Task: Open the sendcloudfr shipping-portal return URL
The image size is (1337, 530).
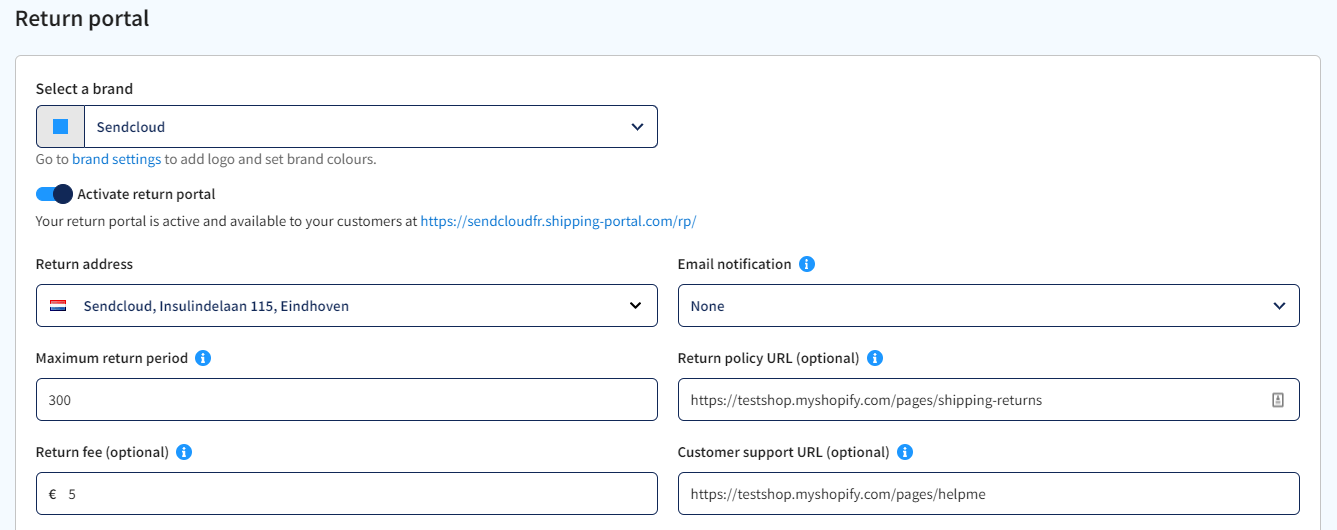Action: pyautogui.click(x=558, y=221)
